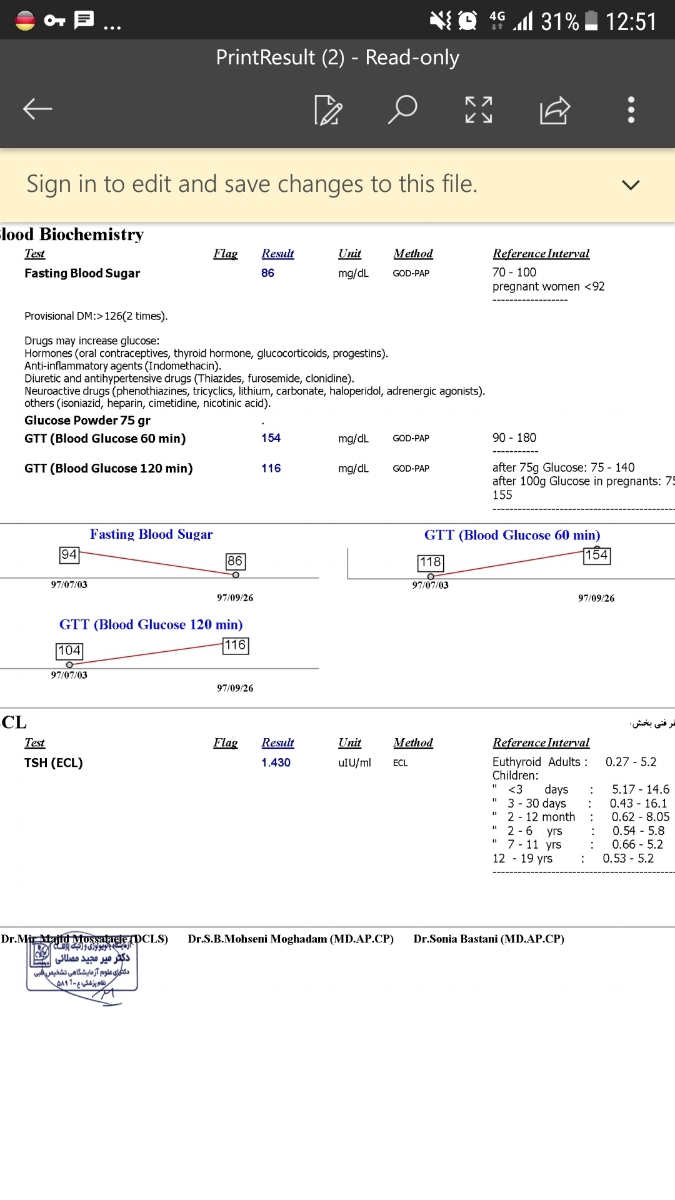Tap the 'Provisional DM:>126(2 times).' note
Image resolution: width=675 pixels, height=1200 pixels.
coord(96,316)
